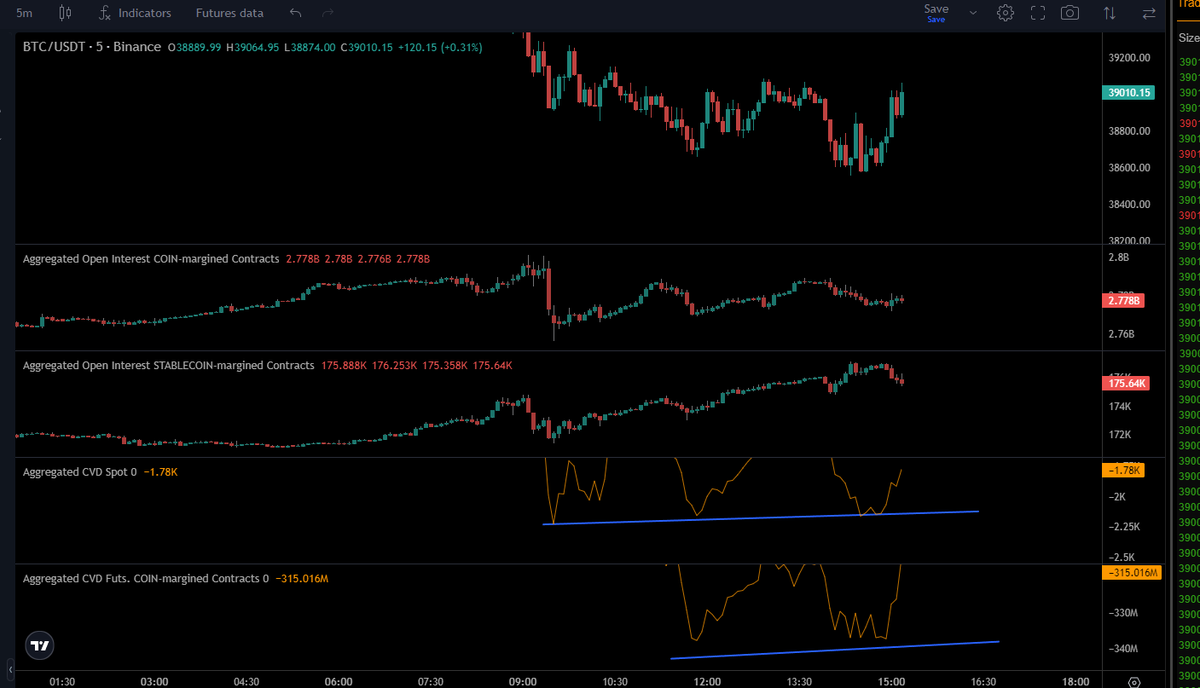Image resolution: width=1200 pixels, height=688 pixels.
Task: Click the -340M label on the CVD futures axis
Action: tap(1125, 649)
